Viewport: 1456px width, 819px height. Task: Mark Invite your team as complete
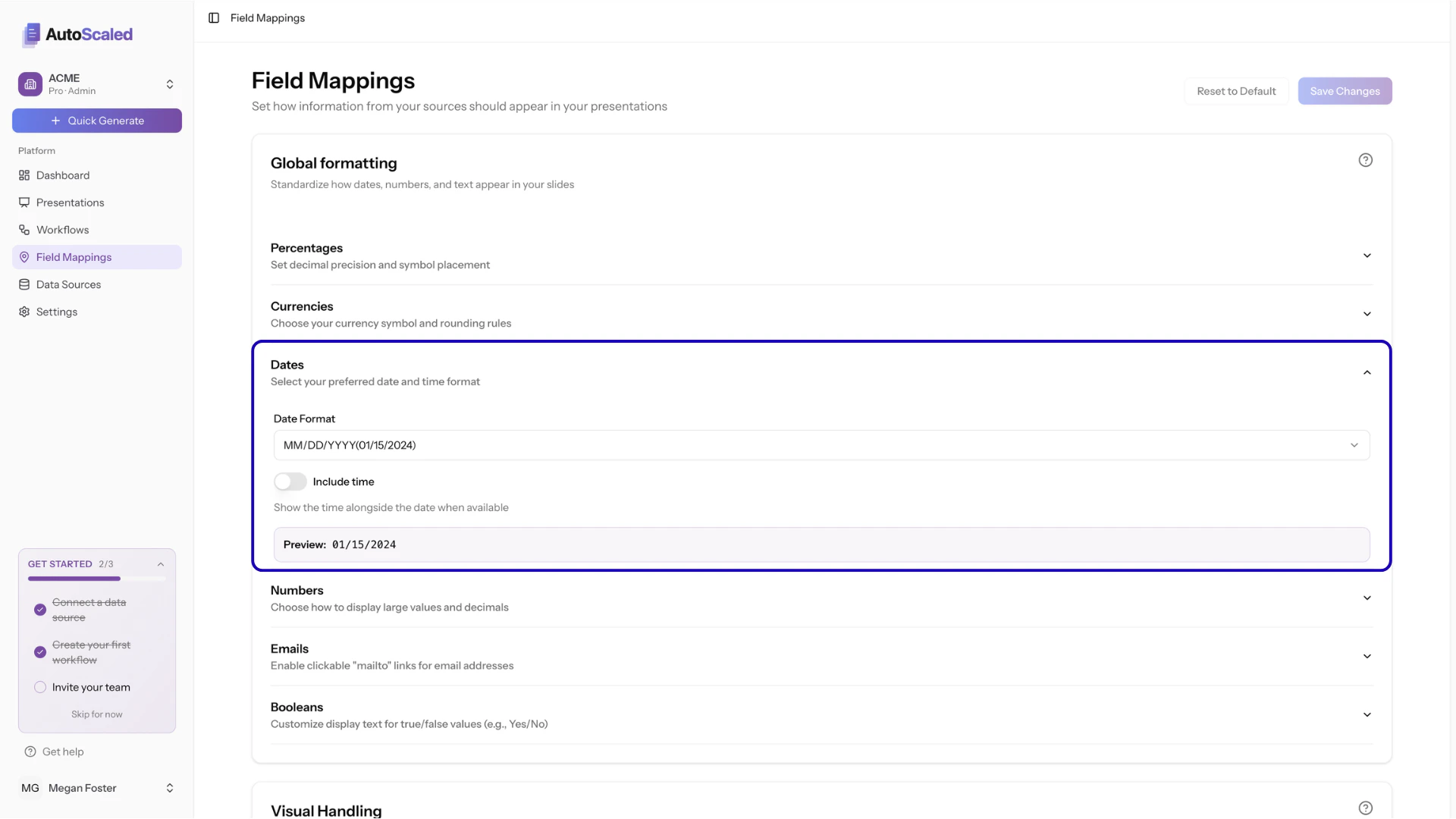[39, 687]
